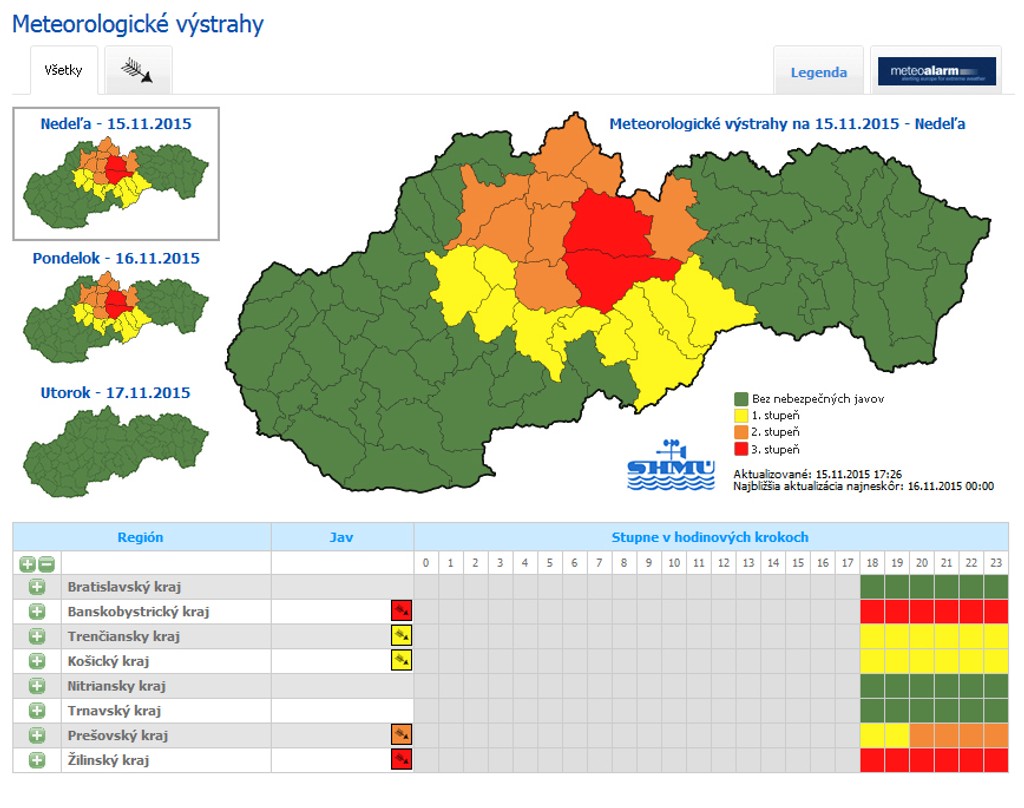This screenshot has width=1024, height=808.
Task: Click the orange wind icon for Prešovský kraj
Action: point(402,735)
